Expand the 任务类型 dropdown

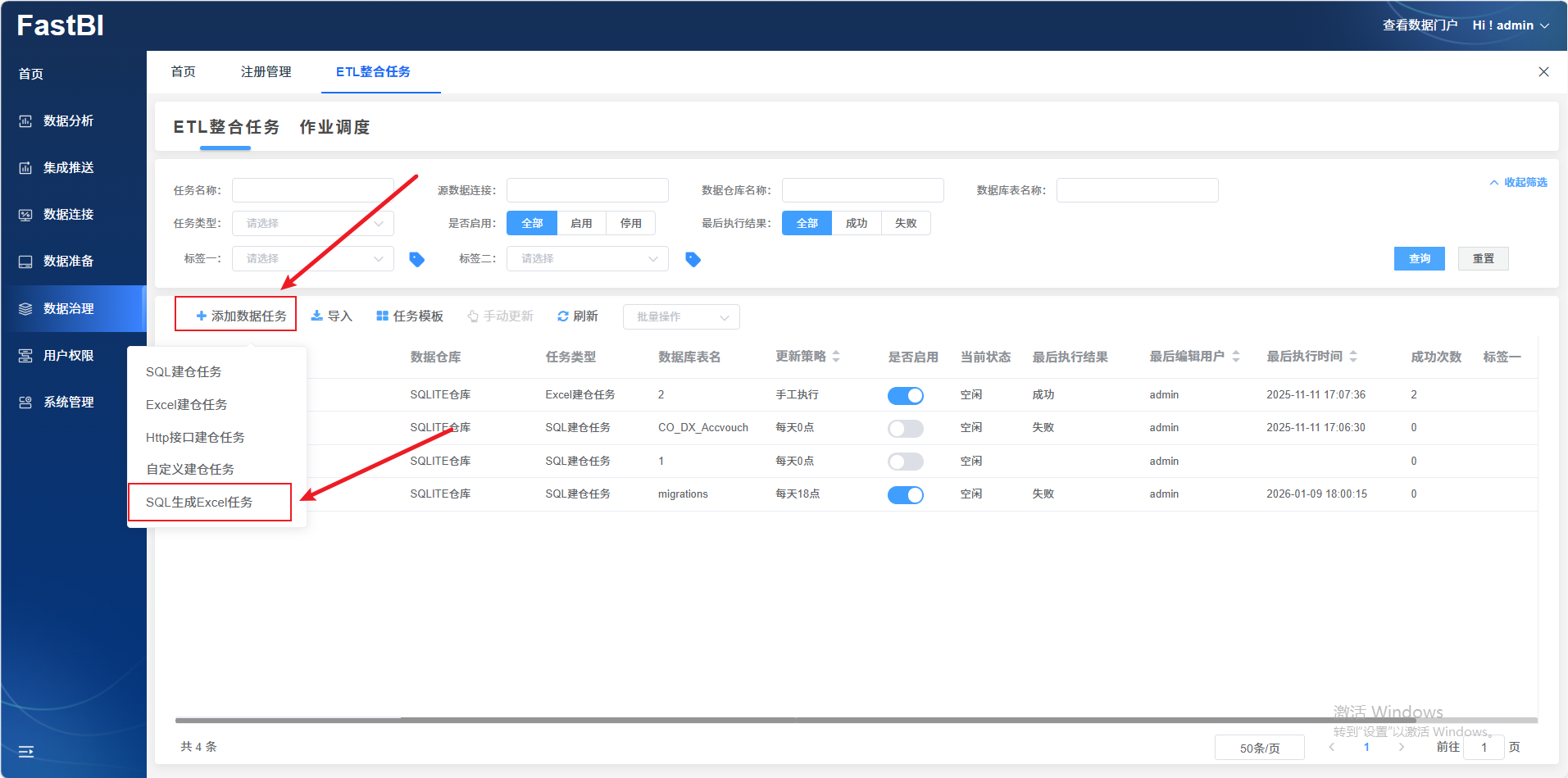(x=312, y=224)
